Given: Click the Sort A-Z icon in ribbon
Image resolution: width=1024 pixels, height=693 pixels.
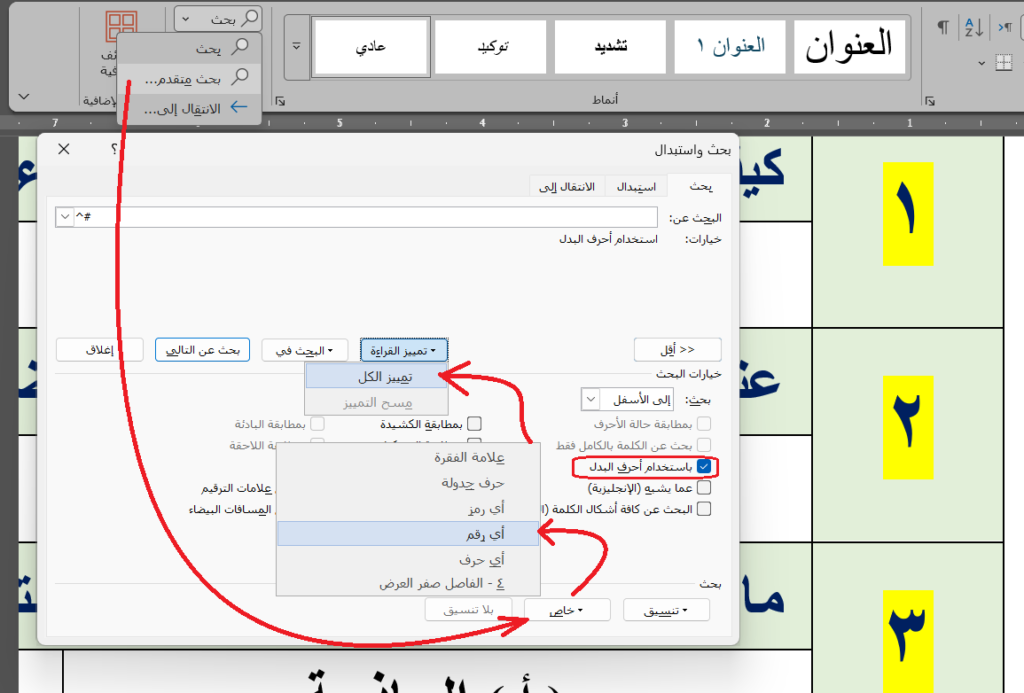Looking at the screenshot, I should [x=973, y=27].
